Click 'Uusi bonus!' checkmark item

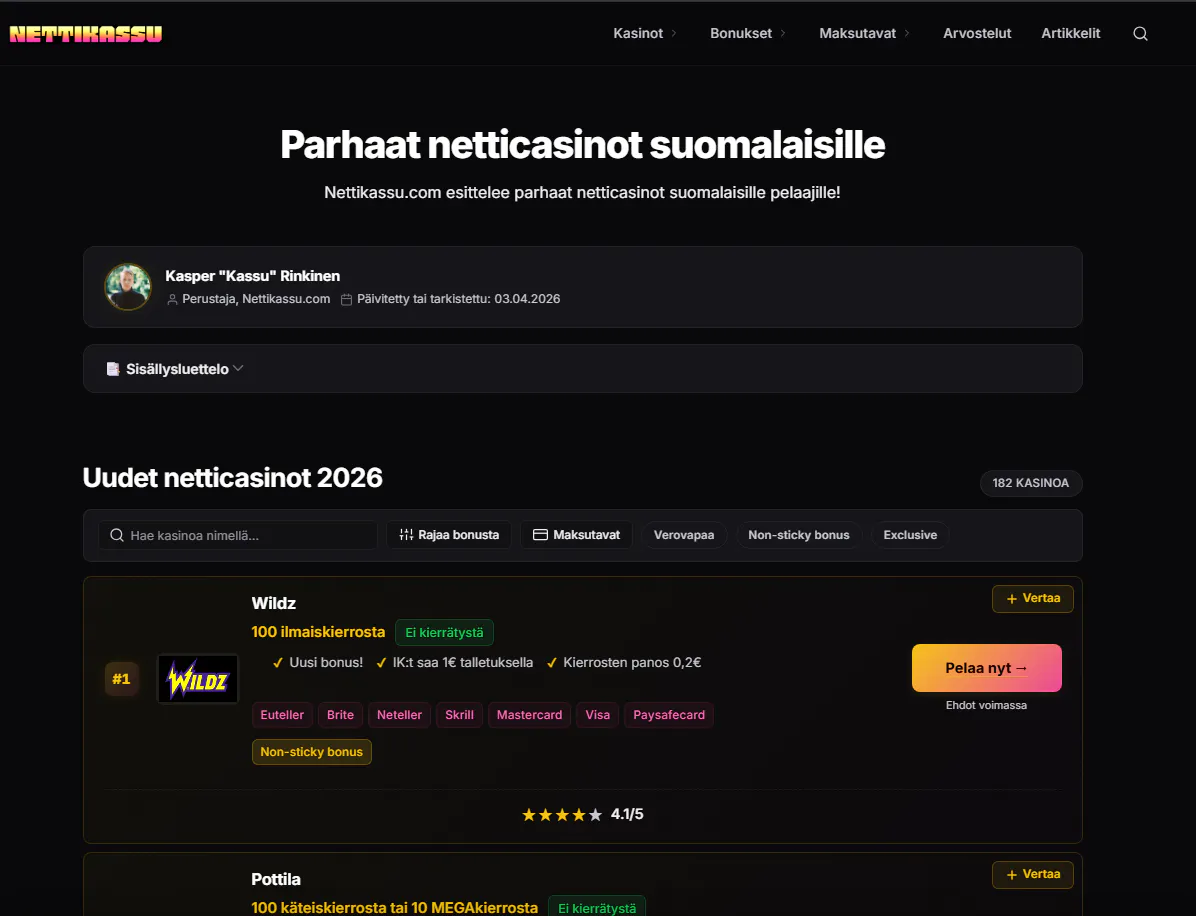(318, 663)
